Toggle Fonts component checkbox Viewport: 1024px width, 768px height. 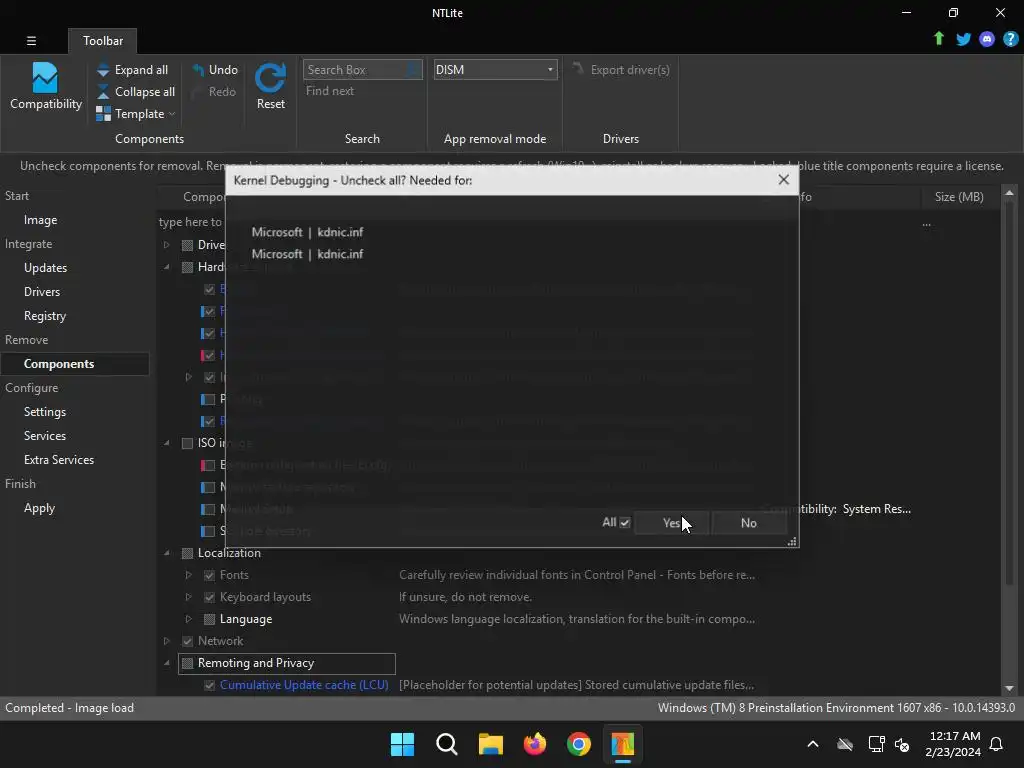click(210, 575)
